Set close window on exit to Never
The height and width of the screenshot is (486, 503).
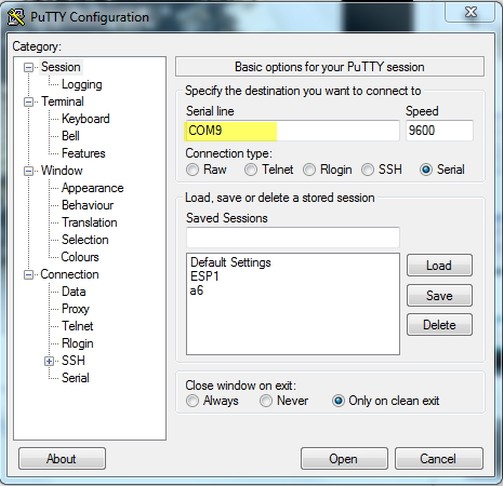[266, 401]
